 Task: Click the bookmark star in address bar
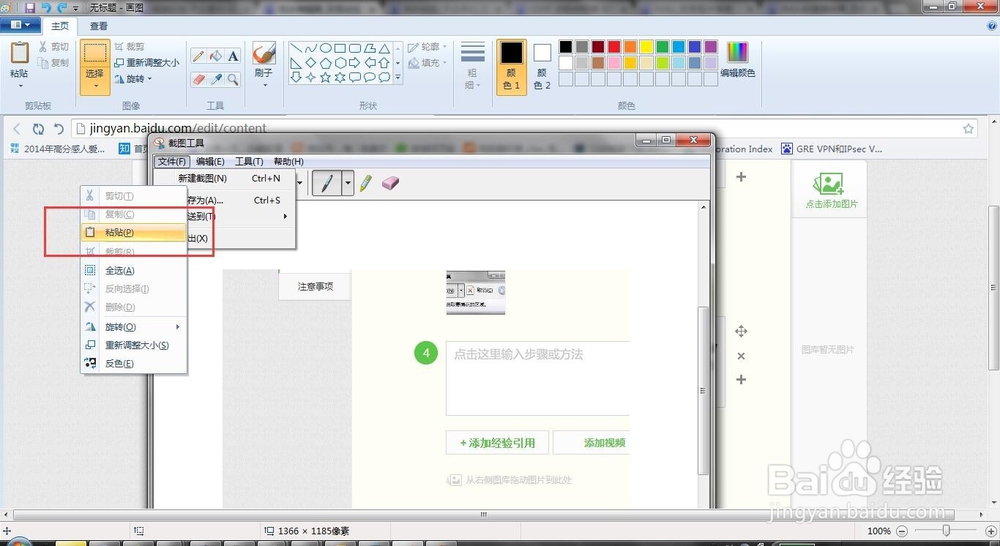click(x=968, y=129)
